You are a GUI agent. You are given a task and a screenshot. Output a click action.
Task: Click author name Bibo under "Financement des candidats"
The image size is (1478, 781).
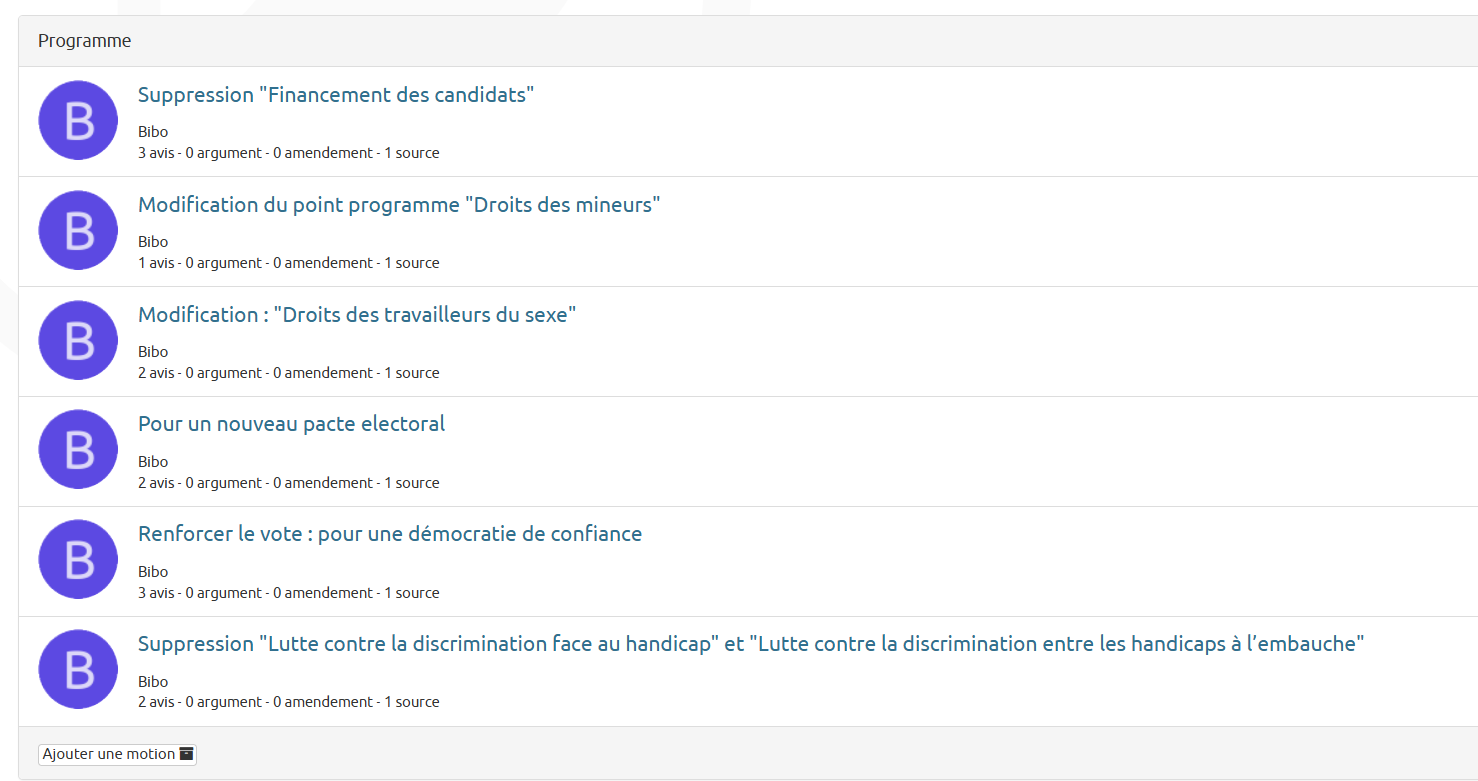153,132
